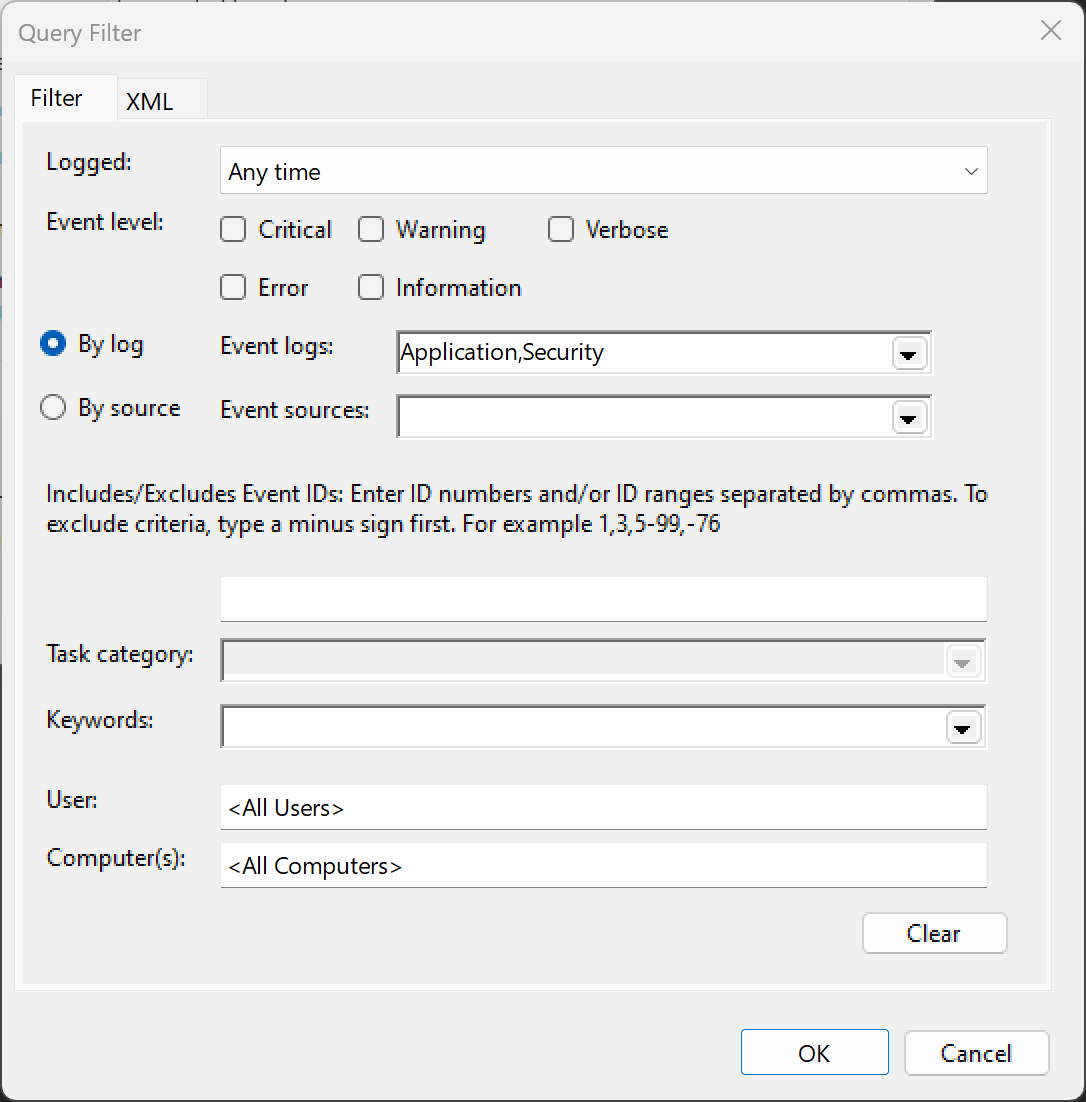This screenshot has width=1086, height=1102.
Task: Select the By log radio button
Action: (x=53, y=344)
